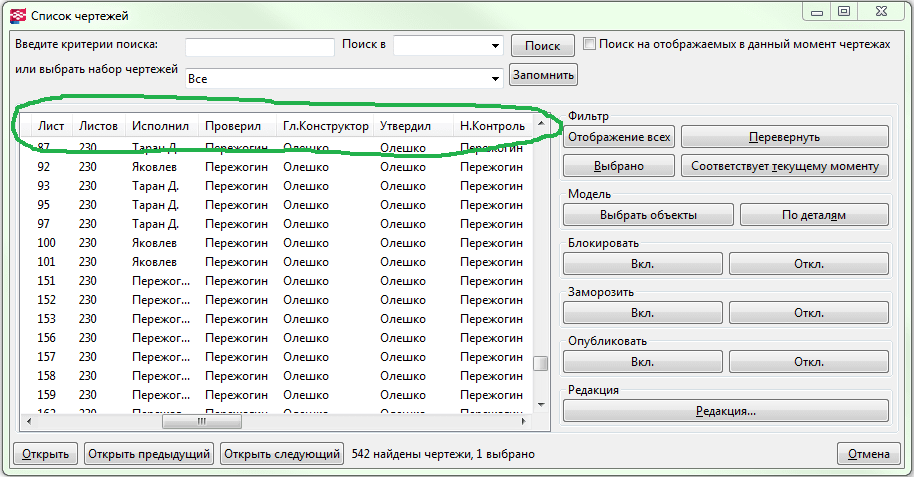Click the horizontal scrollbar left arrow
The height and width of the screenshot is (477, 914).
coord(28,421)
